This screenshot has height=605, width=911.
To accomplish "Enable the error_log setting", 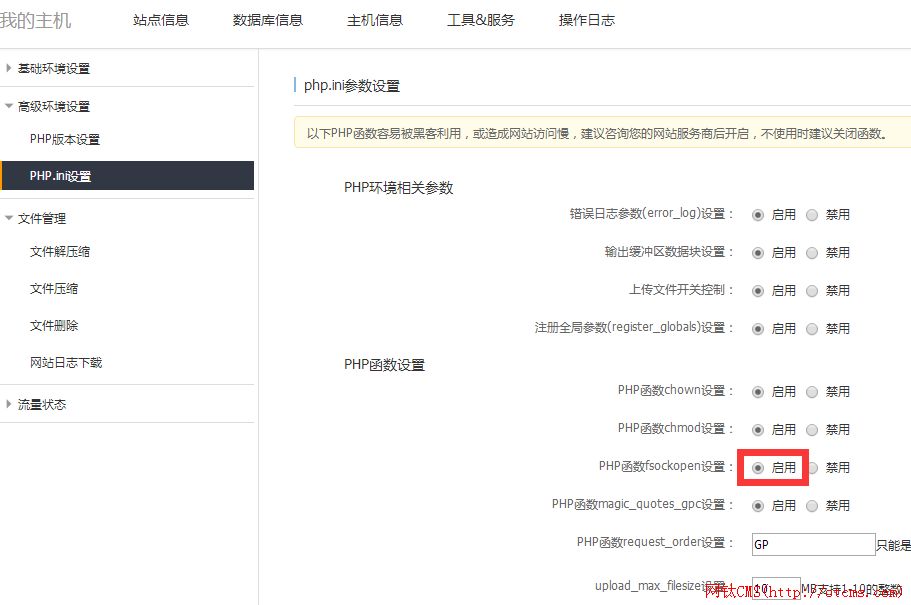I will tap(760, 214).
